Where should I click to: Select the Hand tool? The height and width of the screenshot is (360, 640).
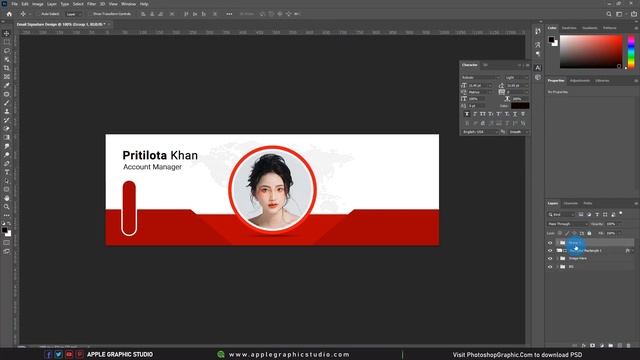[x=7, y=198]
